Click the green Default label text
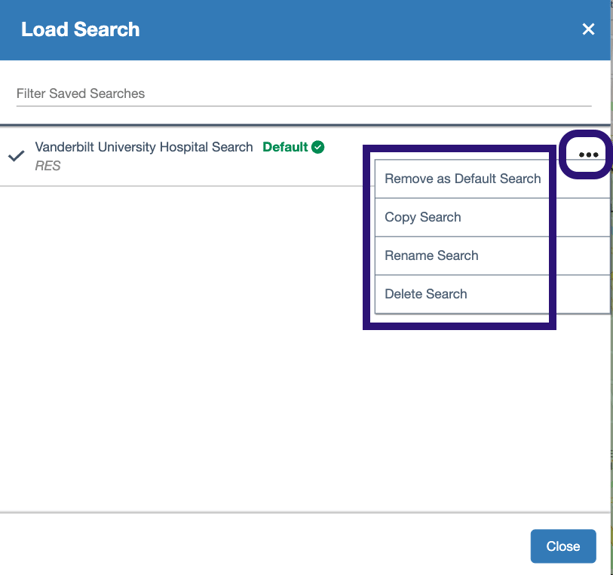613x575 pixels. click(285, 147)
